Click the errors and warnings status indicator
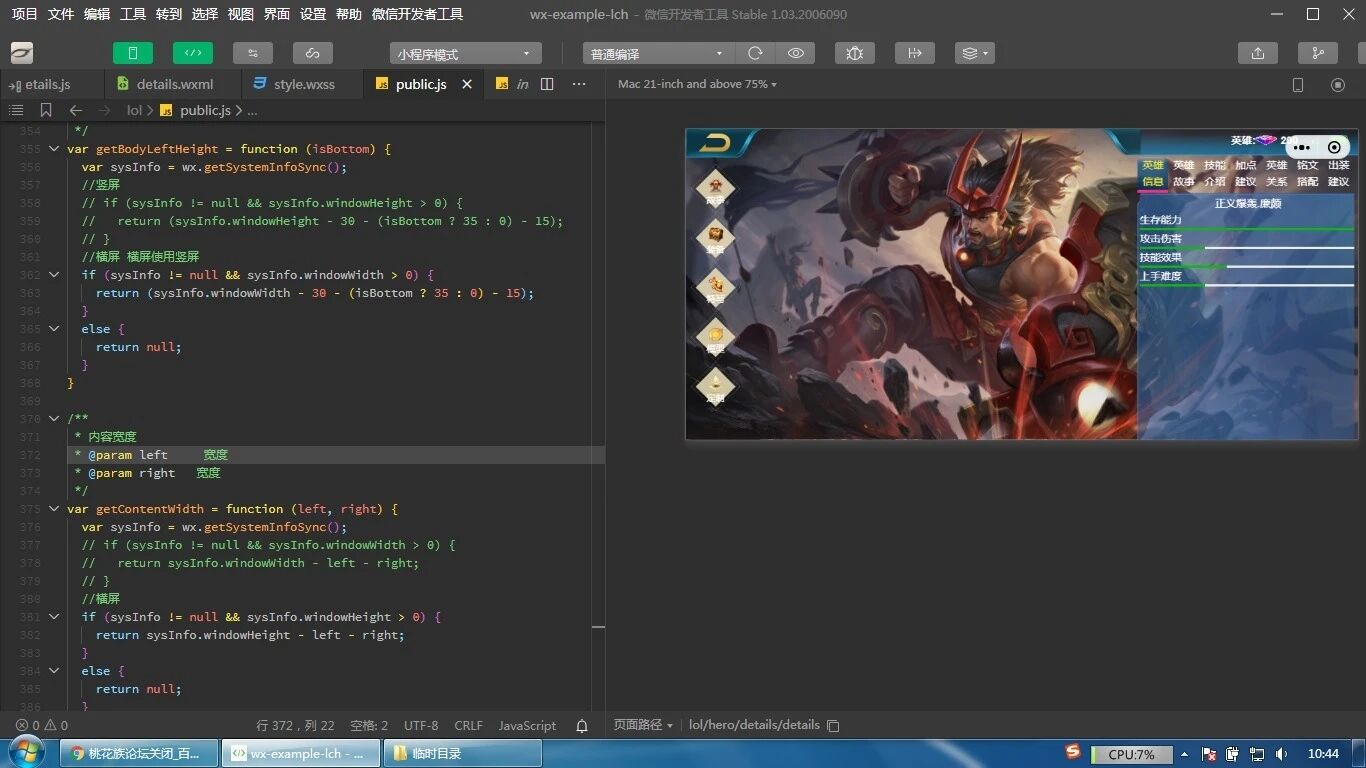The image size is (1366, 768). [42, 725]
